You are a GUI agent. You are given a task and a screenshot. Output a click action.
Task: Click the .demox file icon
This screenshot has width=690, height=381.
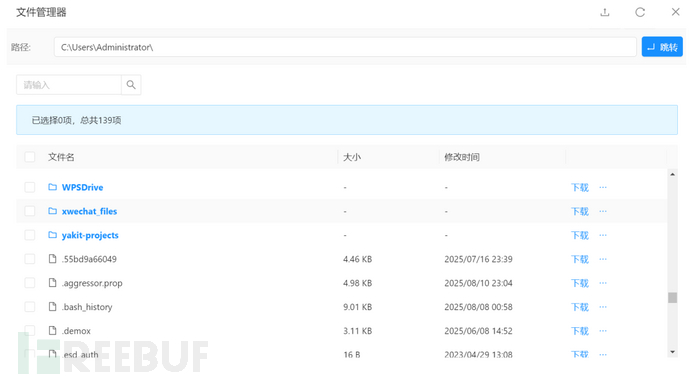[x=52, y=330]
